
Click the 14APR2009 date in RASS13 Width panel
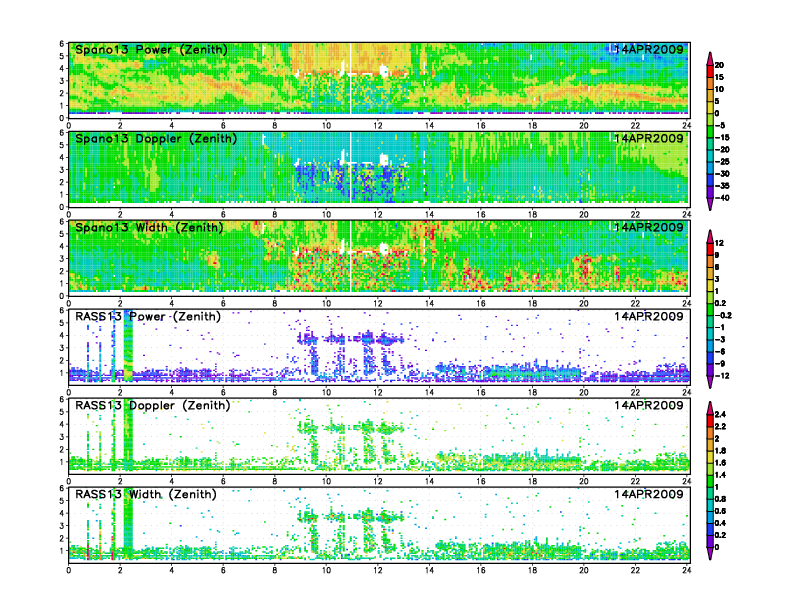pos(649,494)
